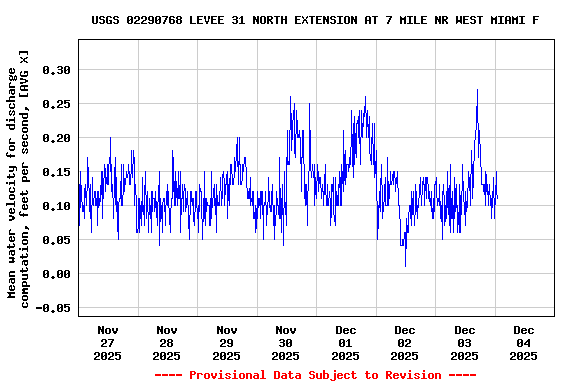
Task: Click the y-axis label 0.00
Action: [56, 274]
